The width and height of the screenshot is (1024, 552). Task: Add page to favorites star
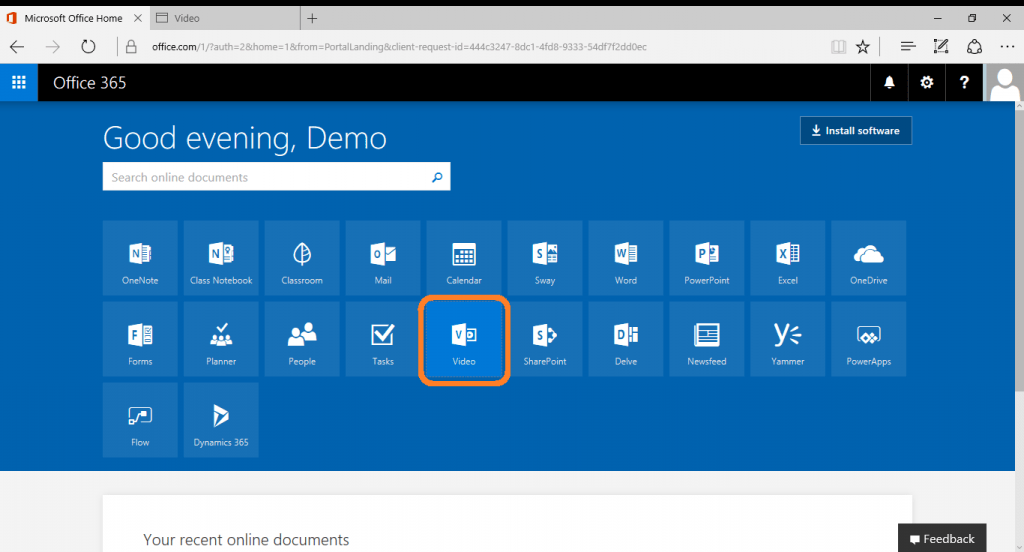pos(863,46)
